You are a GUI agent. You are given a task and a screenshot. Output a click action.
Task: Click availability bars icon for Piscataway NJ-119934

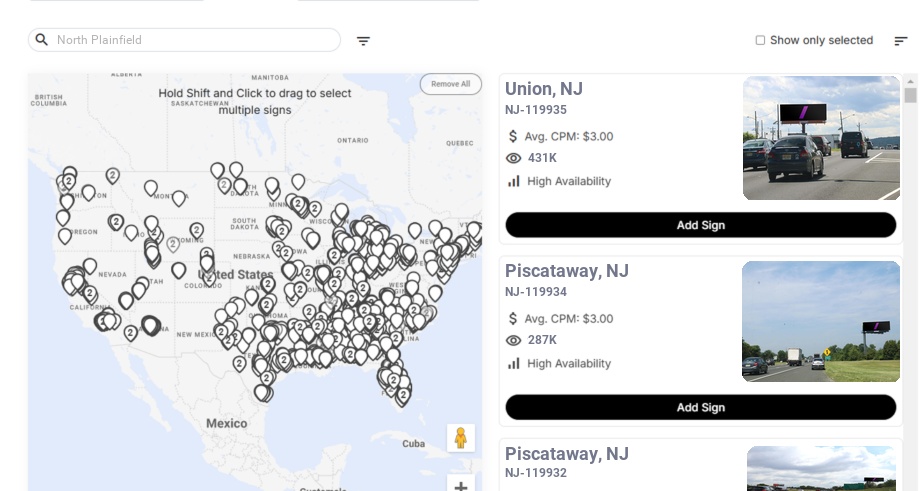point(514,363)
